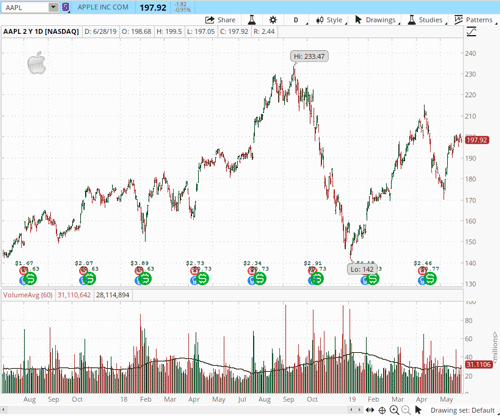
Task: Click the VolumeAvg (60) study label
Action: tap(28, 295)
